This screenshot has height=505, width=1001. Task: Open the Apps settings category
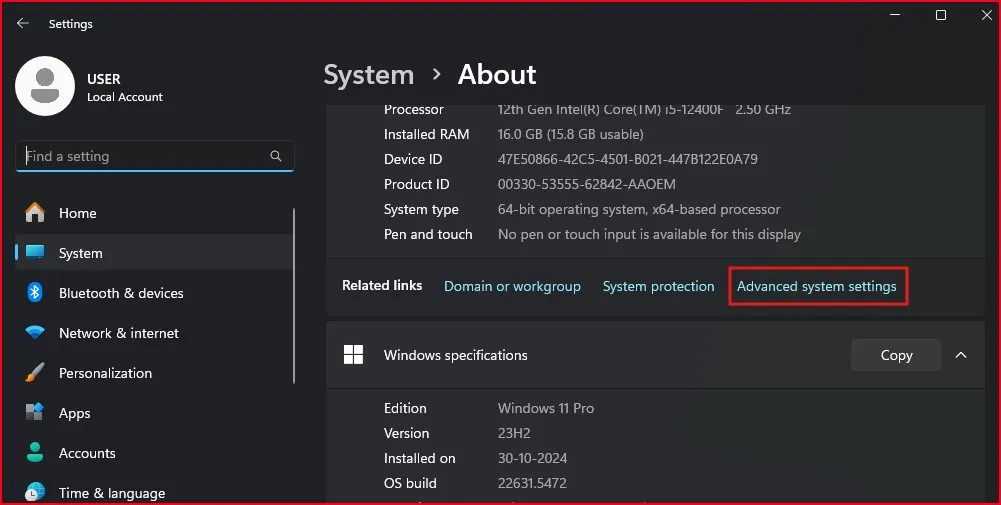[153, 413]
